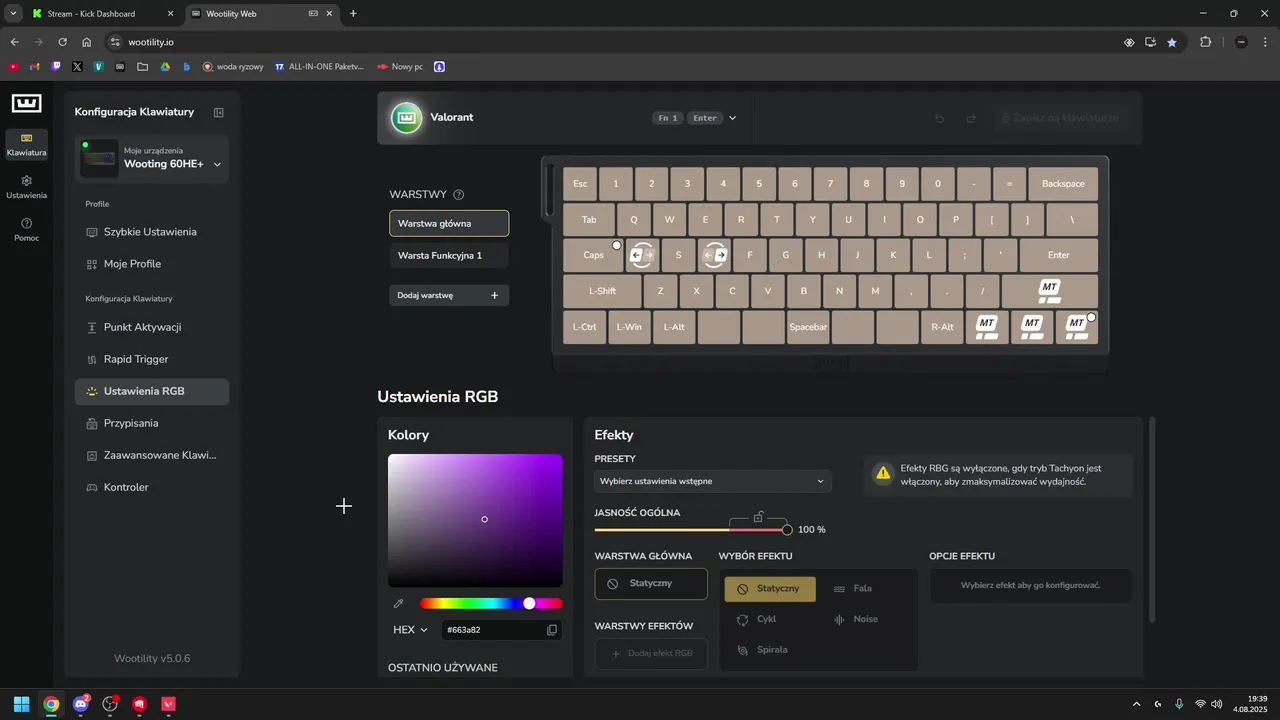Image resolution: width=1280 pixels, height=720 pixels.
Task: Click Zapisz na klawiaturze button
Action: 1062,118
